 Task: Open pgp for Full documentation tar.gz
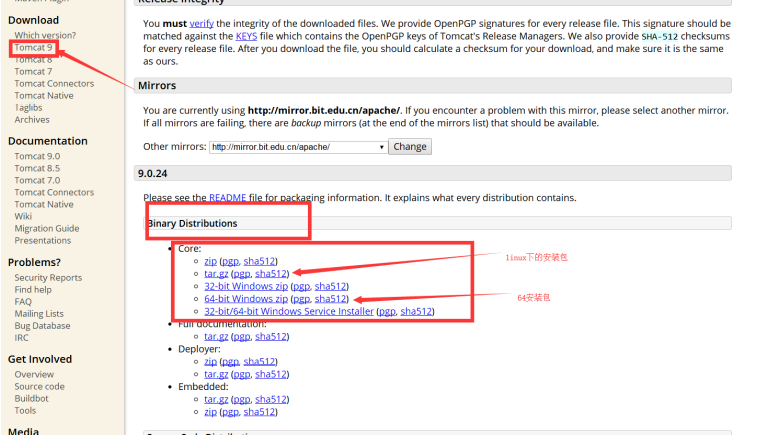click(242, 336)
